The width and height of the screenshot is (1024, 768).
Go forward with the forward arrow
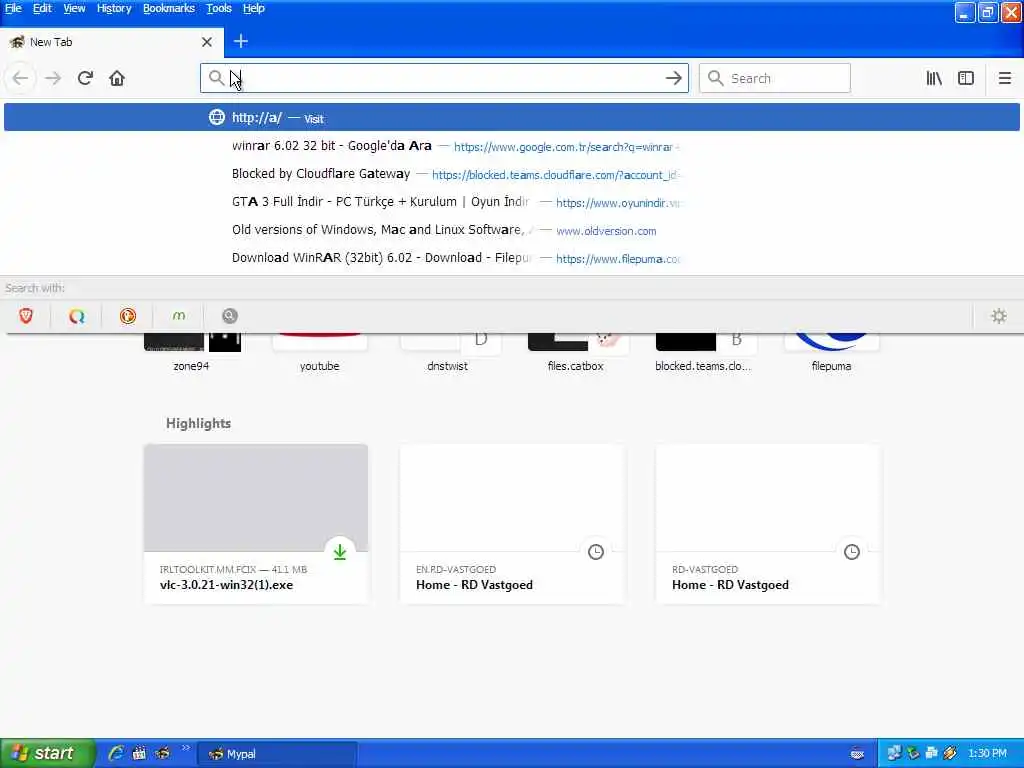click(x=53, y=78)
